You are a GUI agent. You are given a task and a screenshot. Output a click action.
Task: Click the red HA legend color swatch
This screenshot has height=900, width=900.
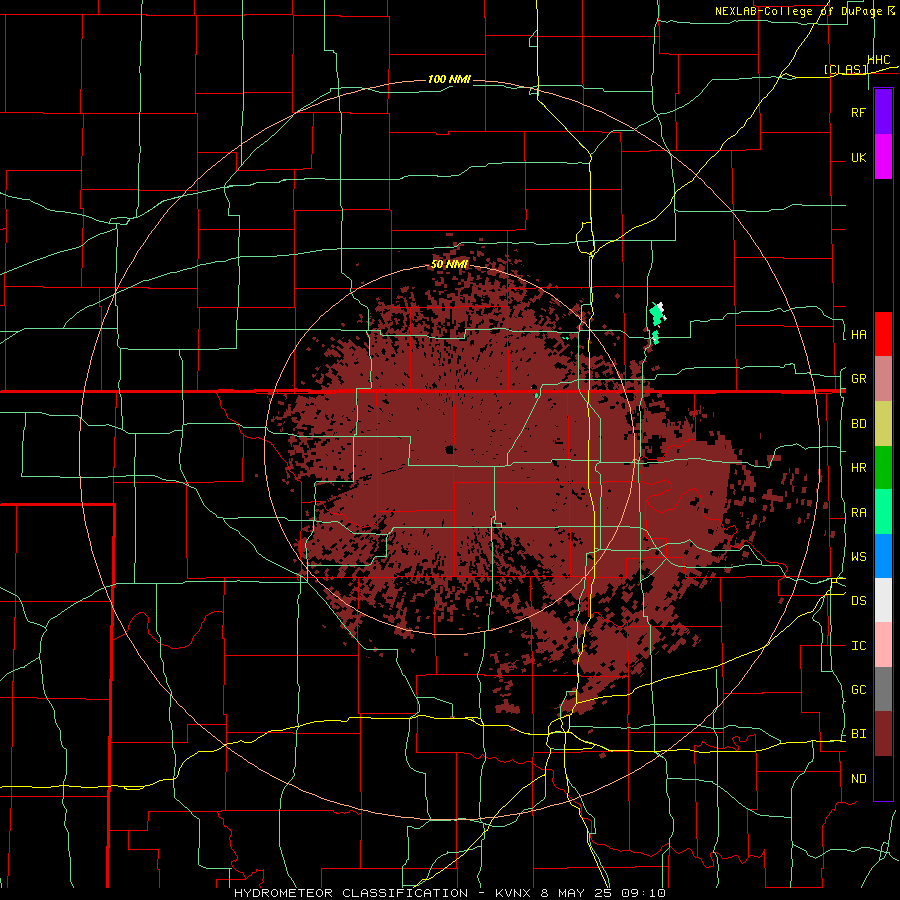(x=883, y=334)
